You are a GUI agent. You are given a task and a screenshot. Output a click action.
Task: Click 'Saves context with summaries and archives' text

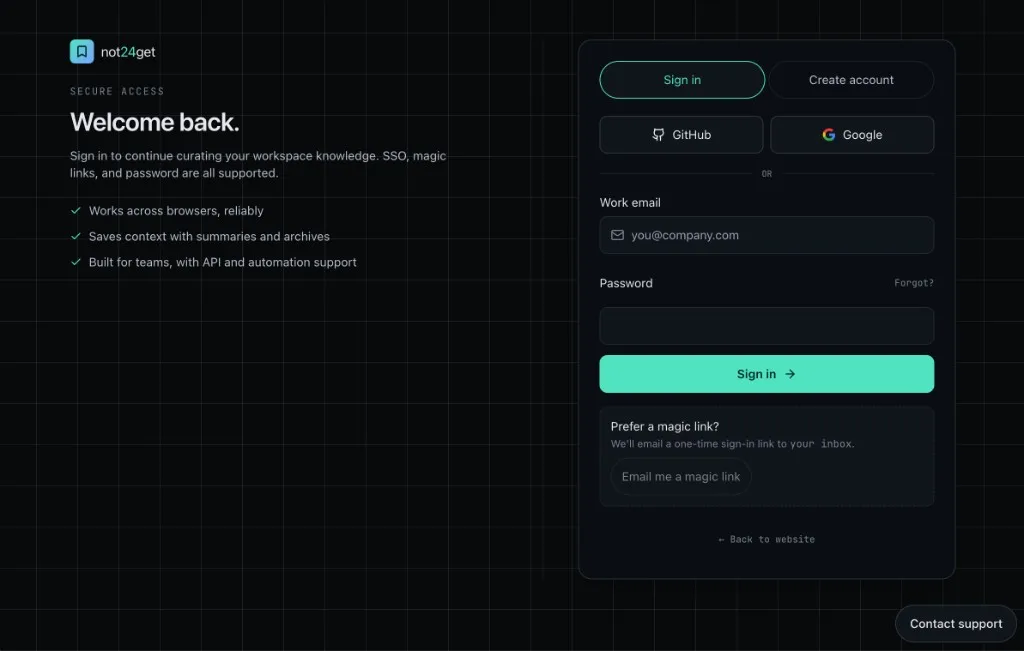pos(209,236)
